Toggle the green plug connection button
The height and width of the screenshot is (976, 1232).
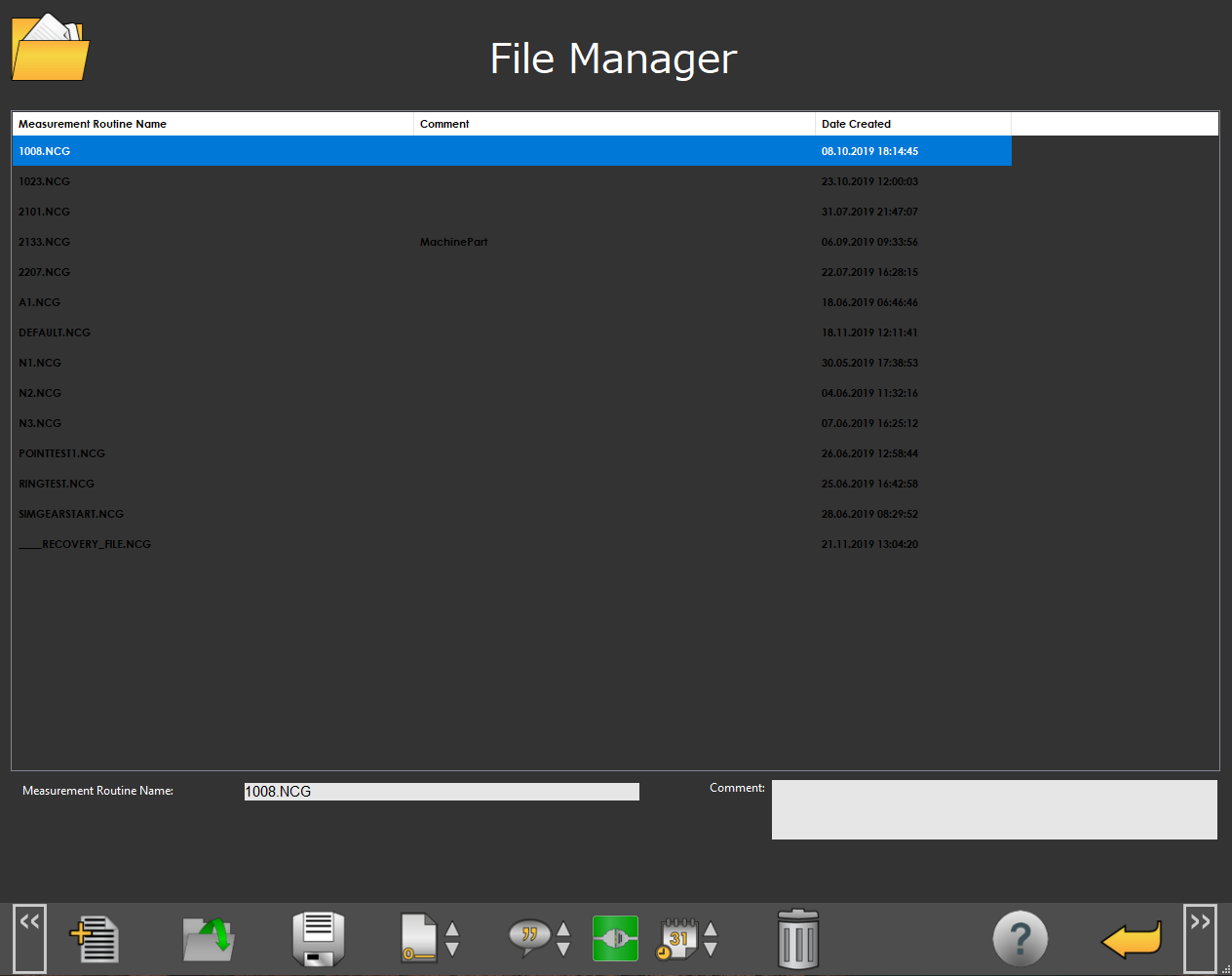[x=615, y=939]
